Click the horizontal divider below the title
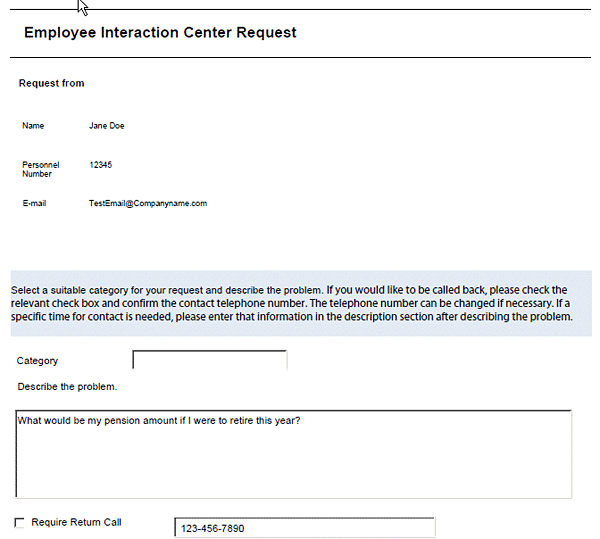This screenshot has height=539, width=600. pyautogui.click(x=300, y=58)
